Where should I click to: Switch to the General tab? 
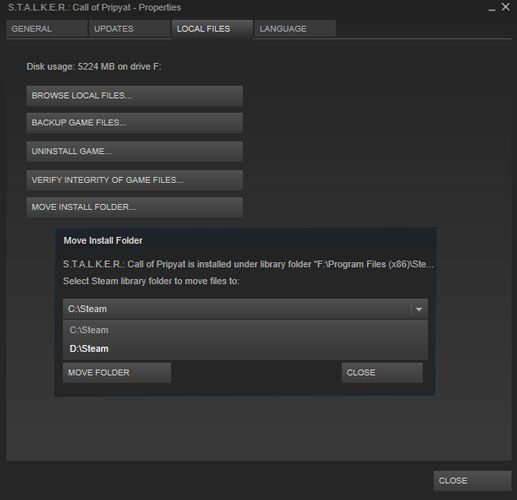click(47, 29)
